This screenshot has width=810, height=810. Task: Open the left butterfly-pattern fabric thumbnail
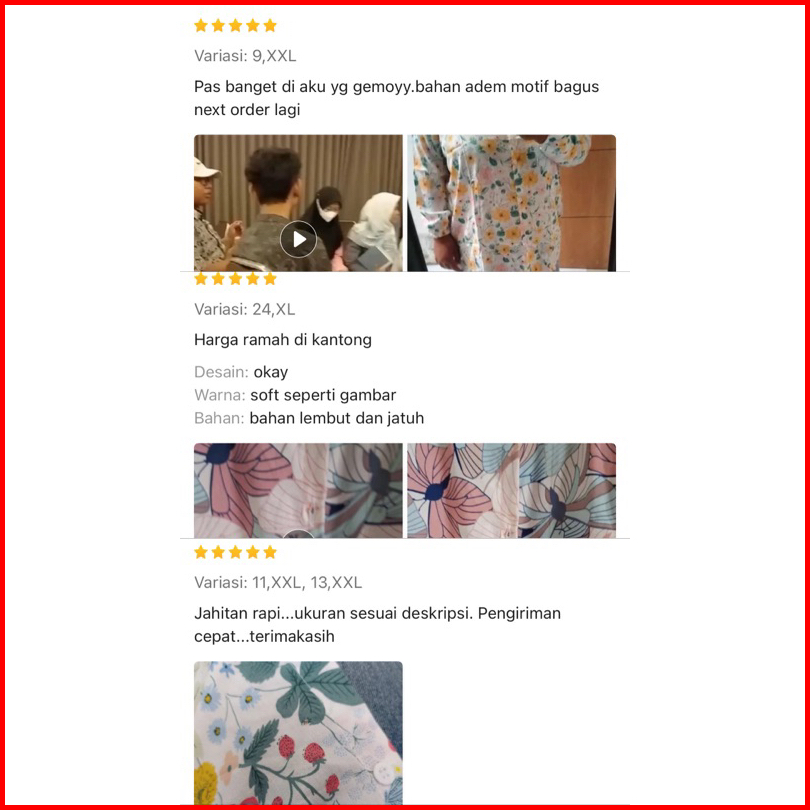[x=298, y=490]
